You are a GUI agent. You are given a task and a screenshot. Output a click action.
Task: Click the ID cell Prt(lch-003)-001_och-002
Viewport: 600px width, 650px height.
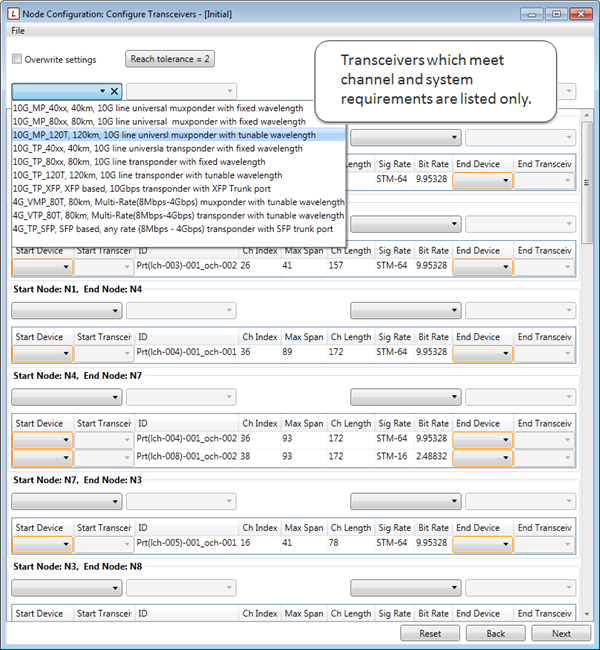tap(187, 266)
